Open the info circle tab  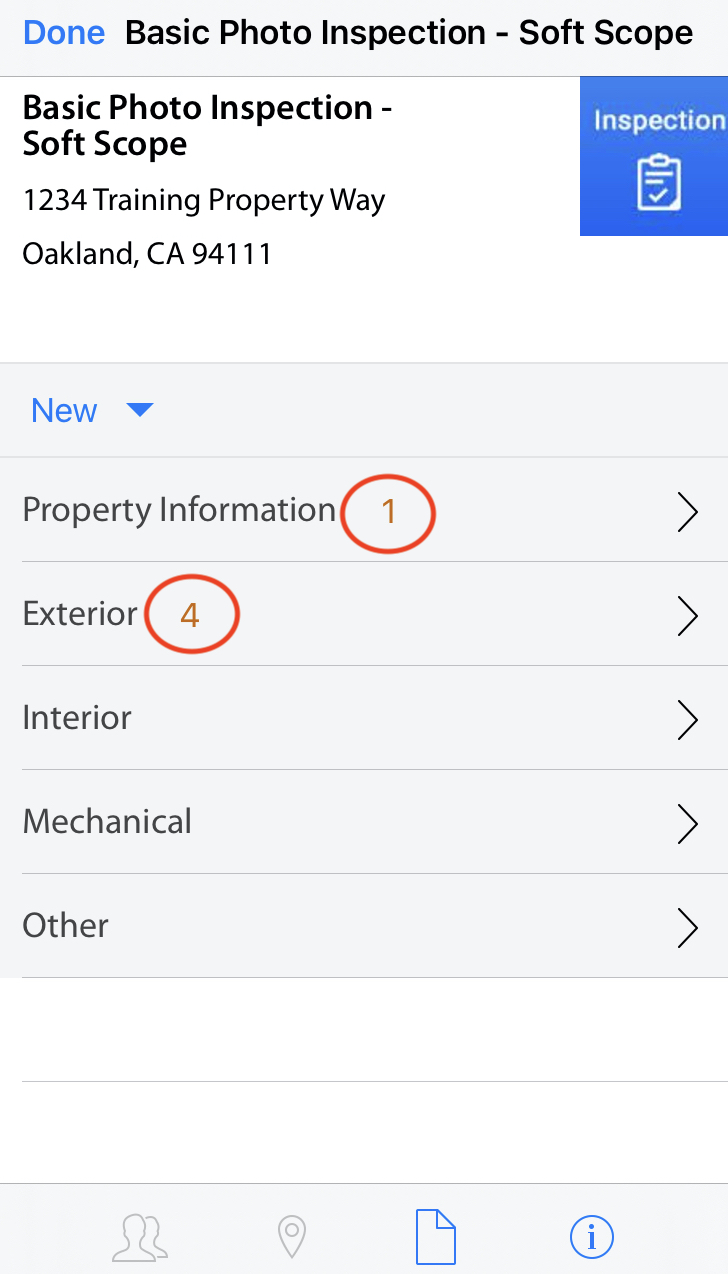click(x=591, y=1238)
